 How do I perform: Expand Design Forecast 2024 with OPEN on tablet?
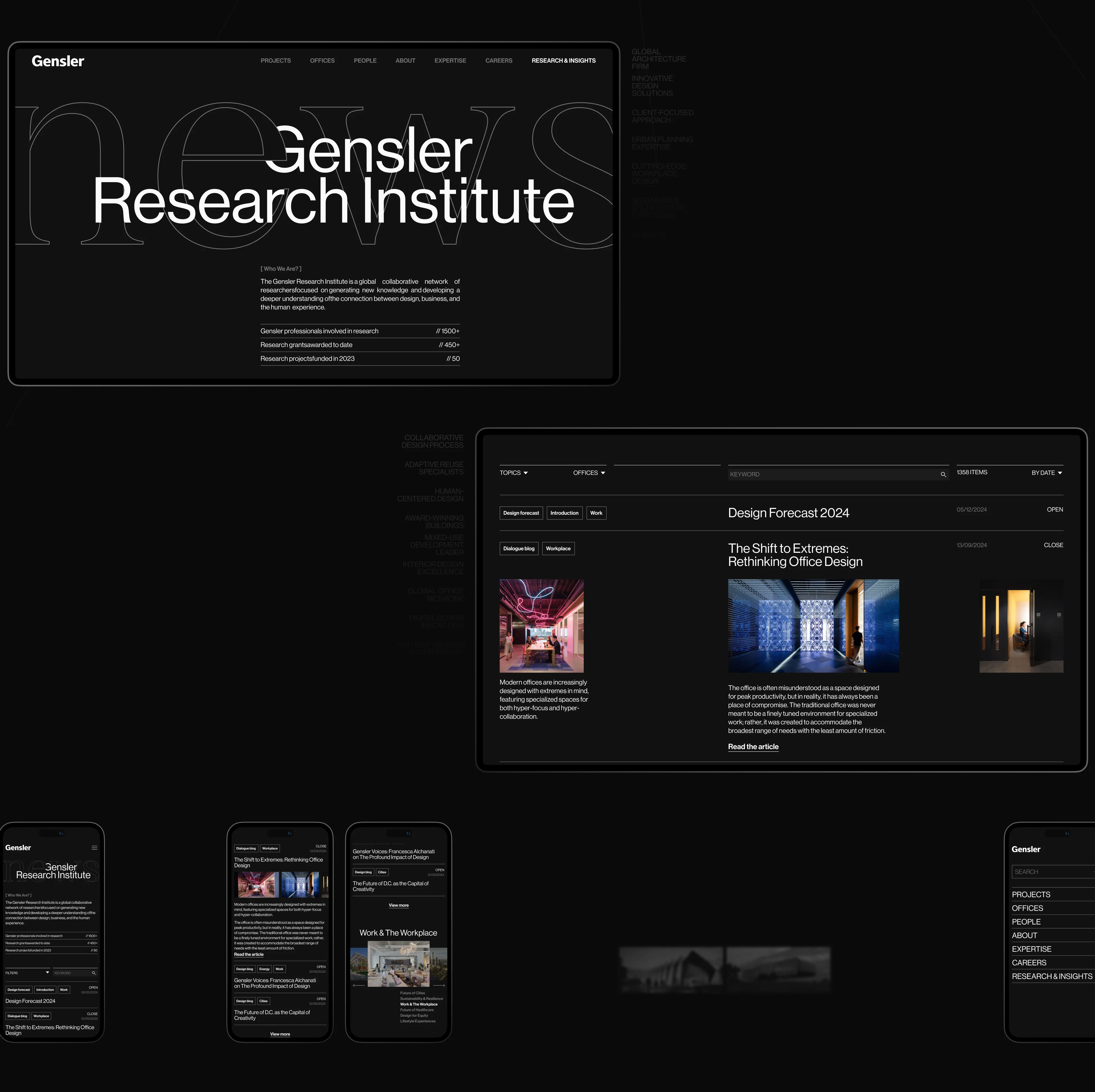(x=1055, y=510)
